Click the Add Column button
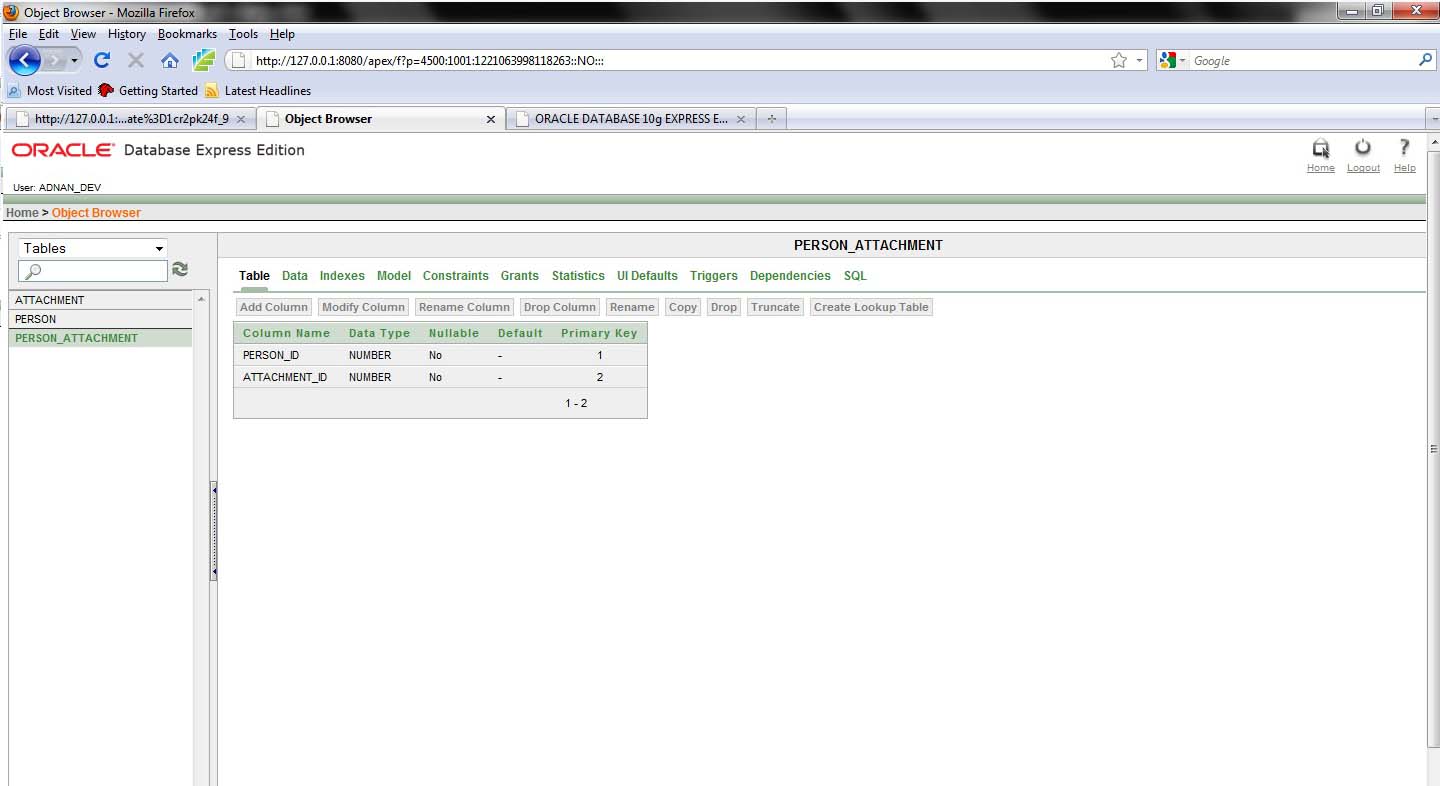Screen dimensions: 1440x786 click(273, 306)
